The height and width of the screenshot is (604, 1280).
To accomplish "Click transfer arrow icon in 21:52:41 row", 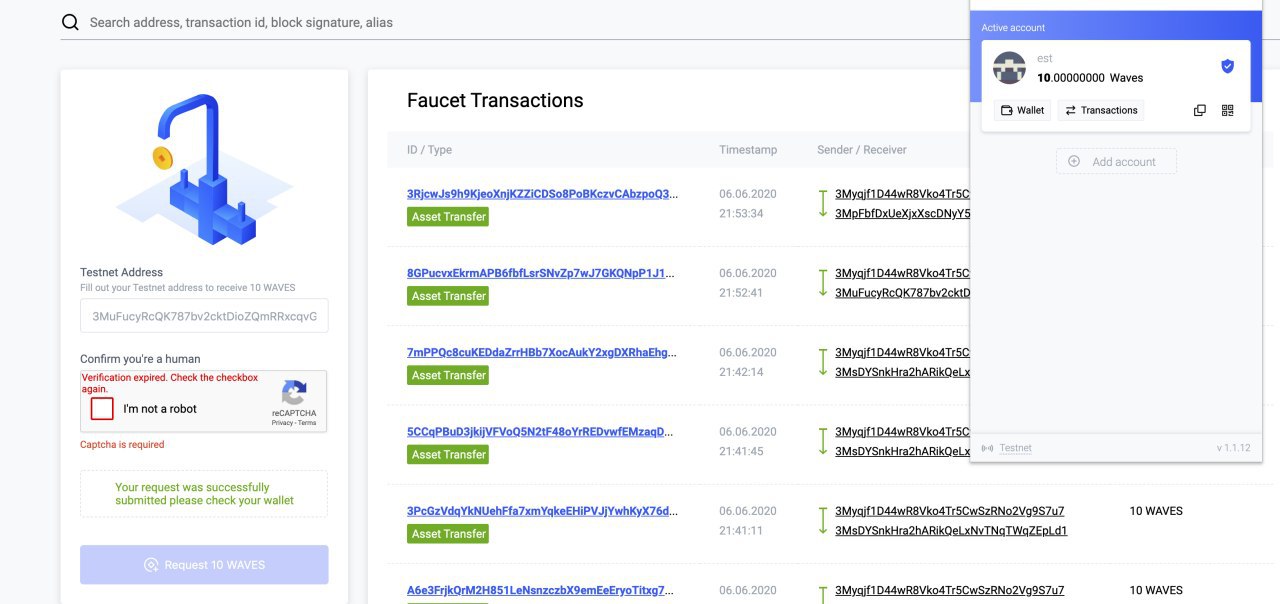I will (x=823, y=282).
